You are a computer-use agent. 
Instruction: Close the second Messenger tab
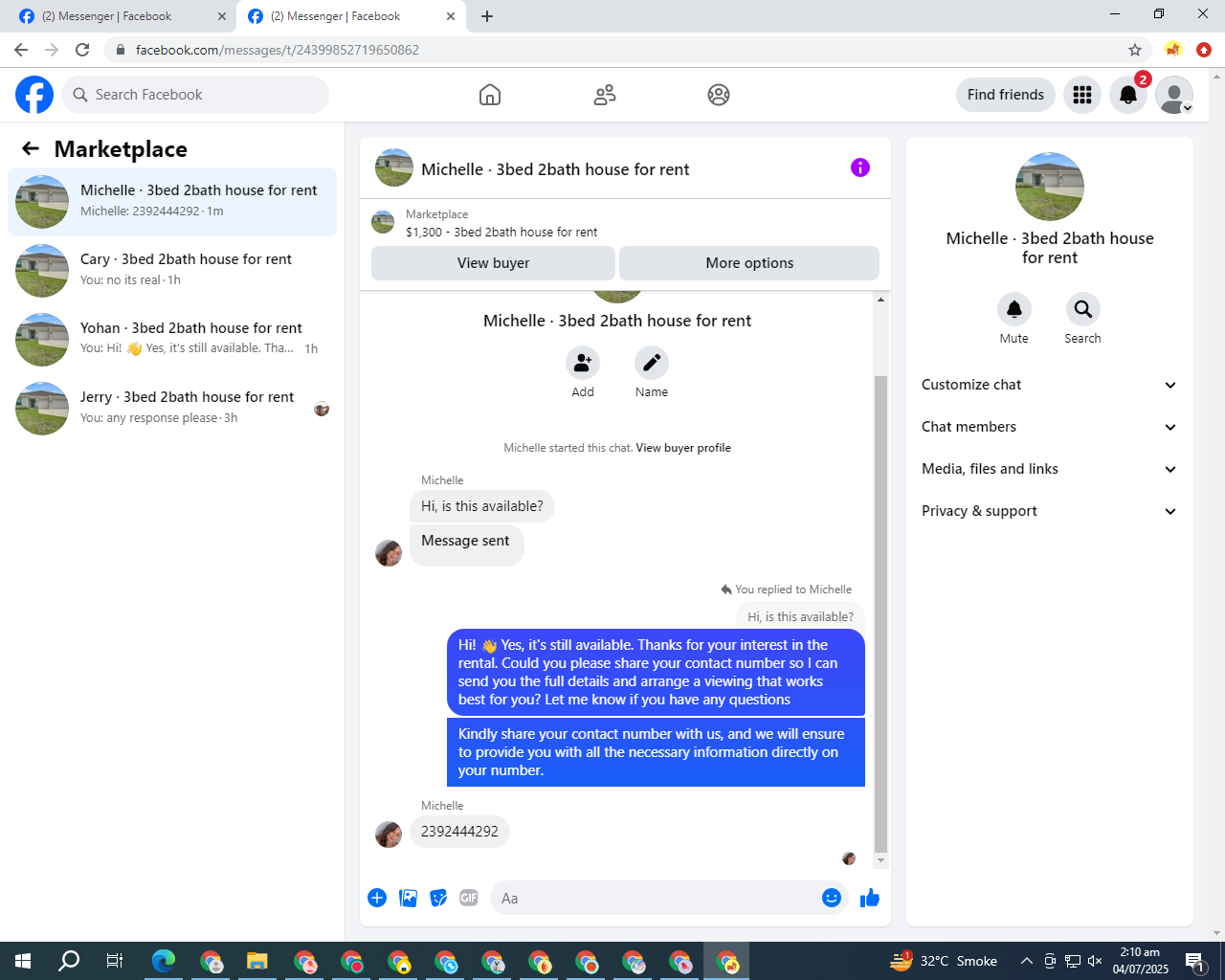point(451,16)
